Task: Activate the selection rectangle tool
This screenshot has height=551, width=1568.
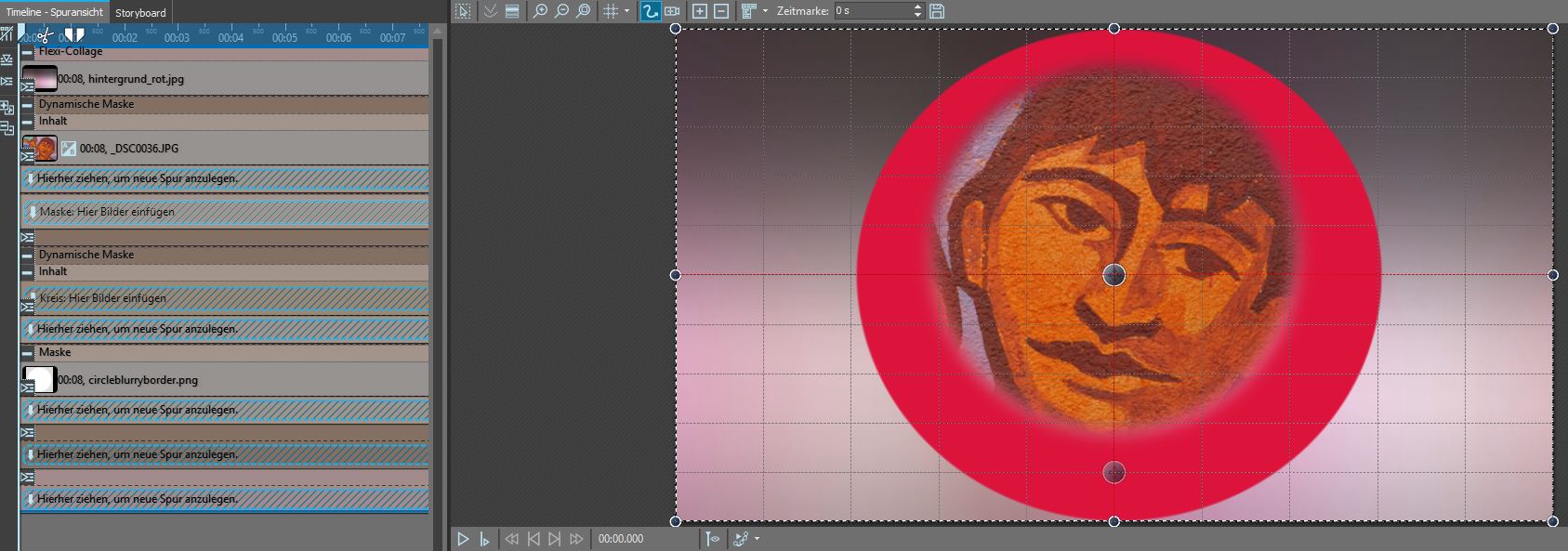Action: [463, 11]
